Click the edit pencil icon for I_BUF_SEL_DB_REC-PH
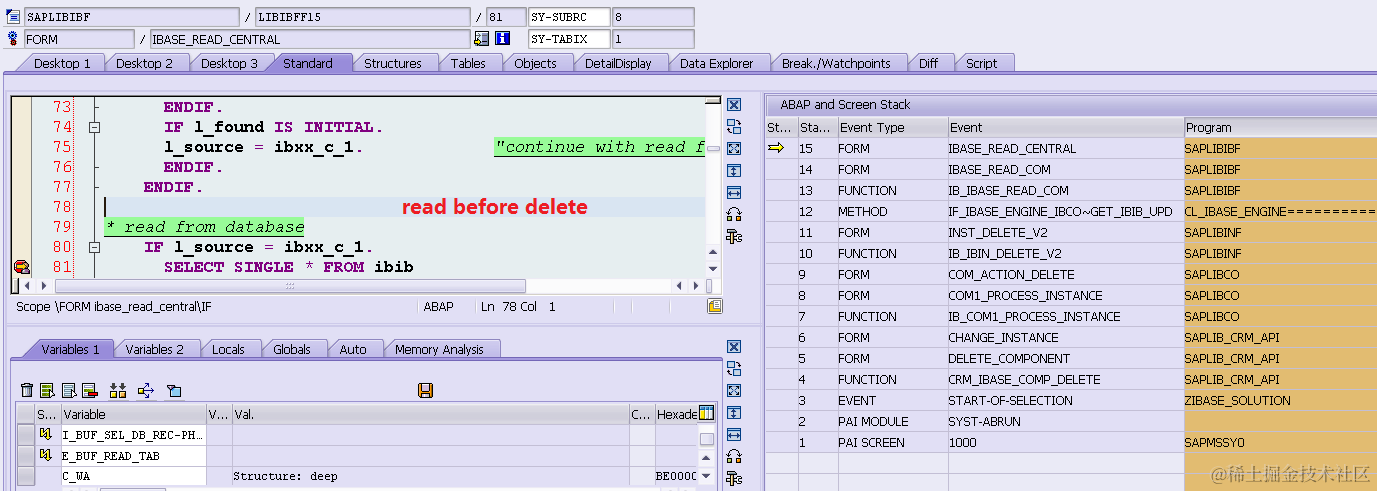 45,434
